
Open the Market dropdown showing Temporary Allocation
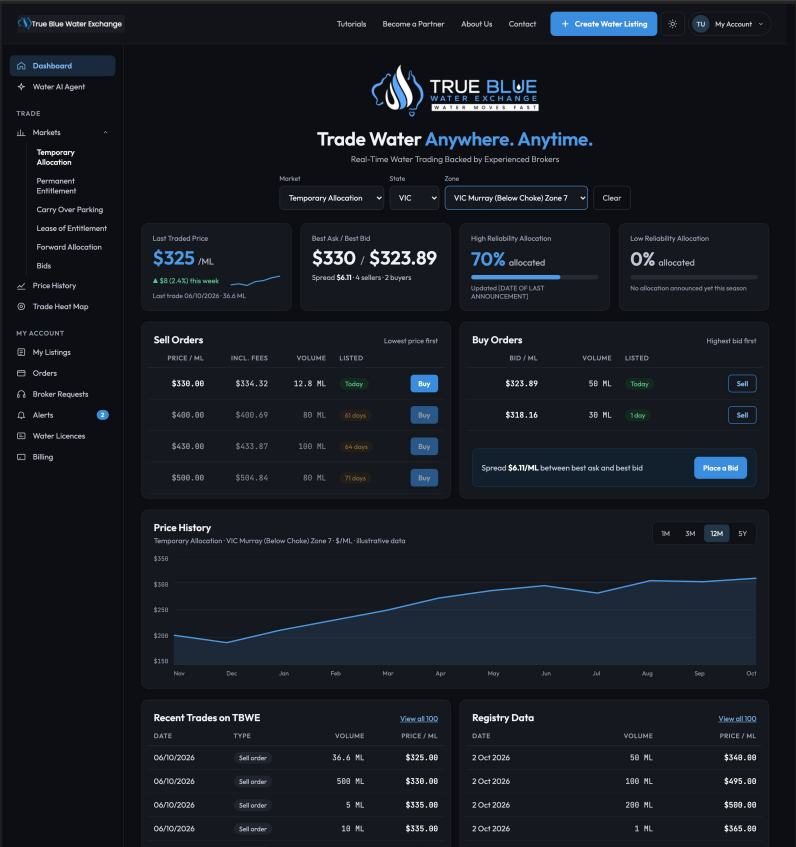tap(332, 198)
